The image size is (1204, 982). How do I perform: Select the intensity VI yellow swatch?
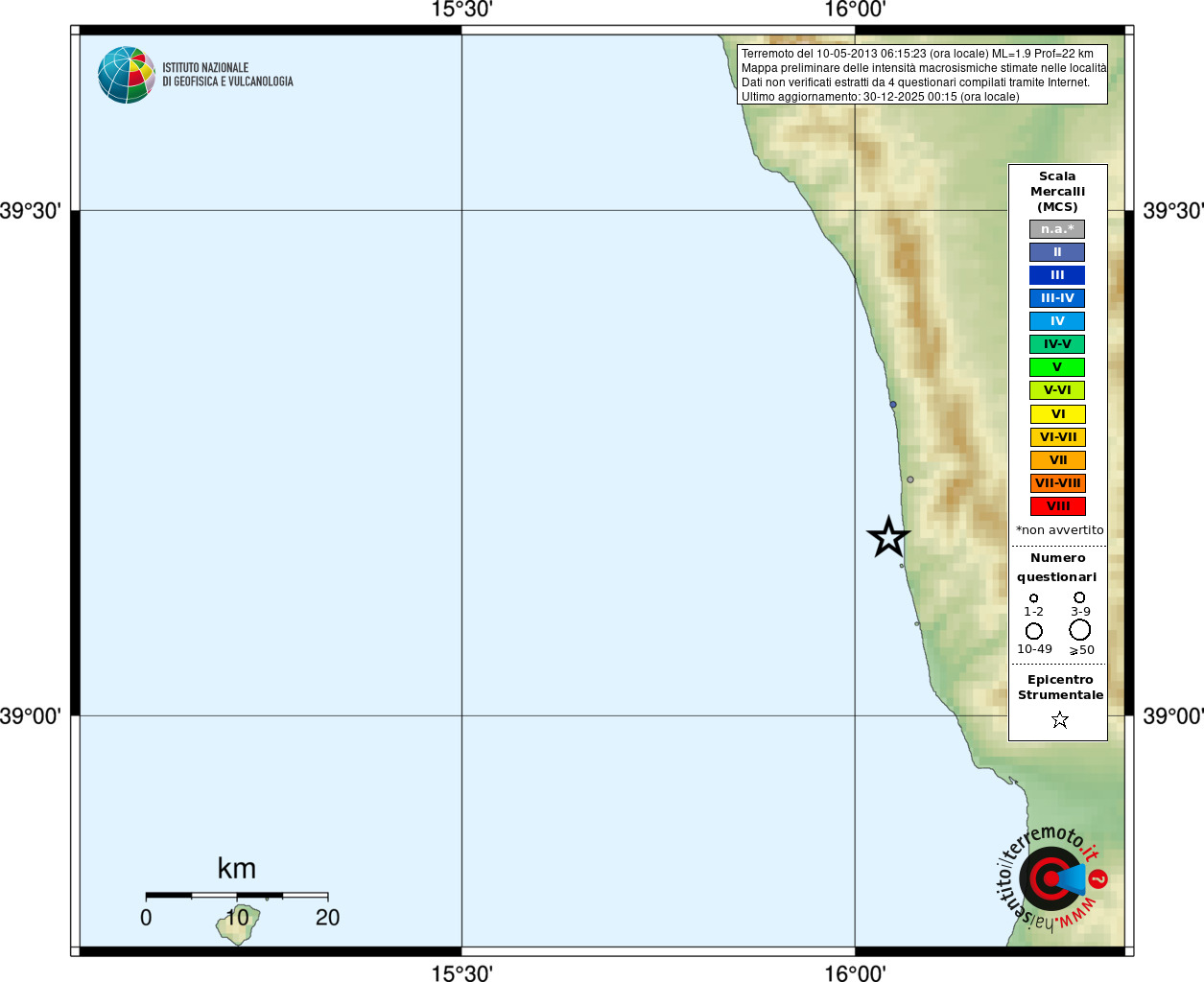coord(1058,414)
